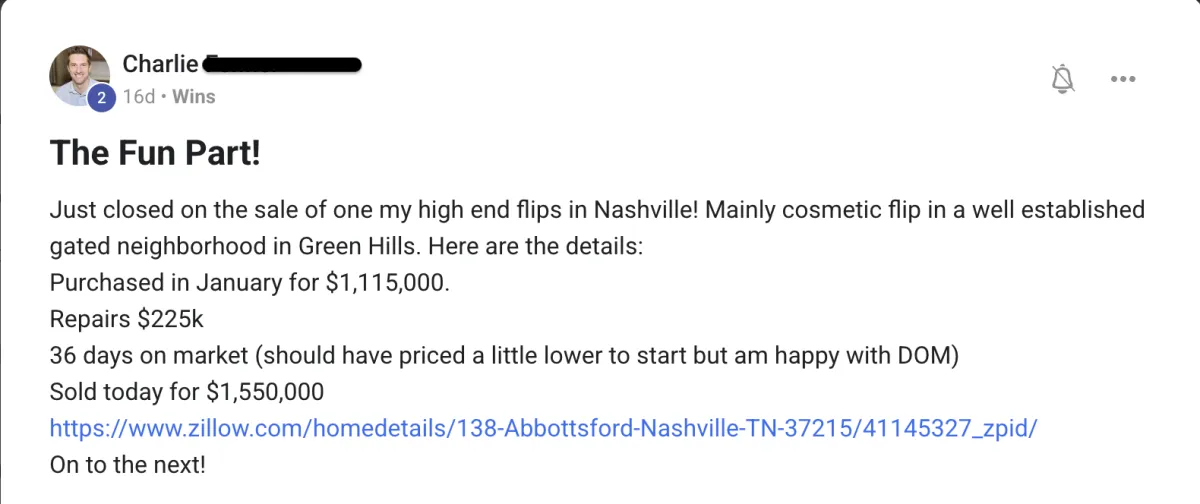Click the level 2 badge on avatar
Viewport: 1200px width, 504px height.
coord(100,98)
